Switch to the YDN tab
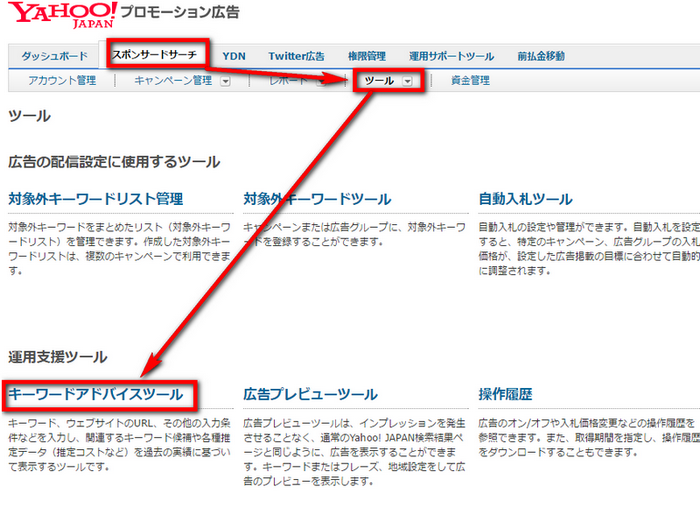Screen dimensions: 700x522 coord(234,56)
